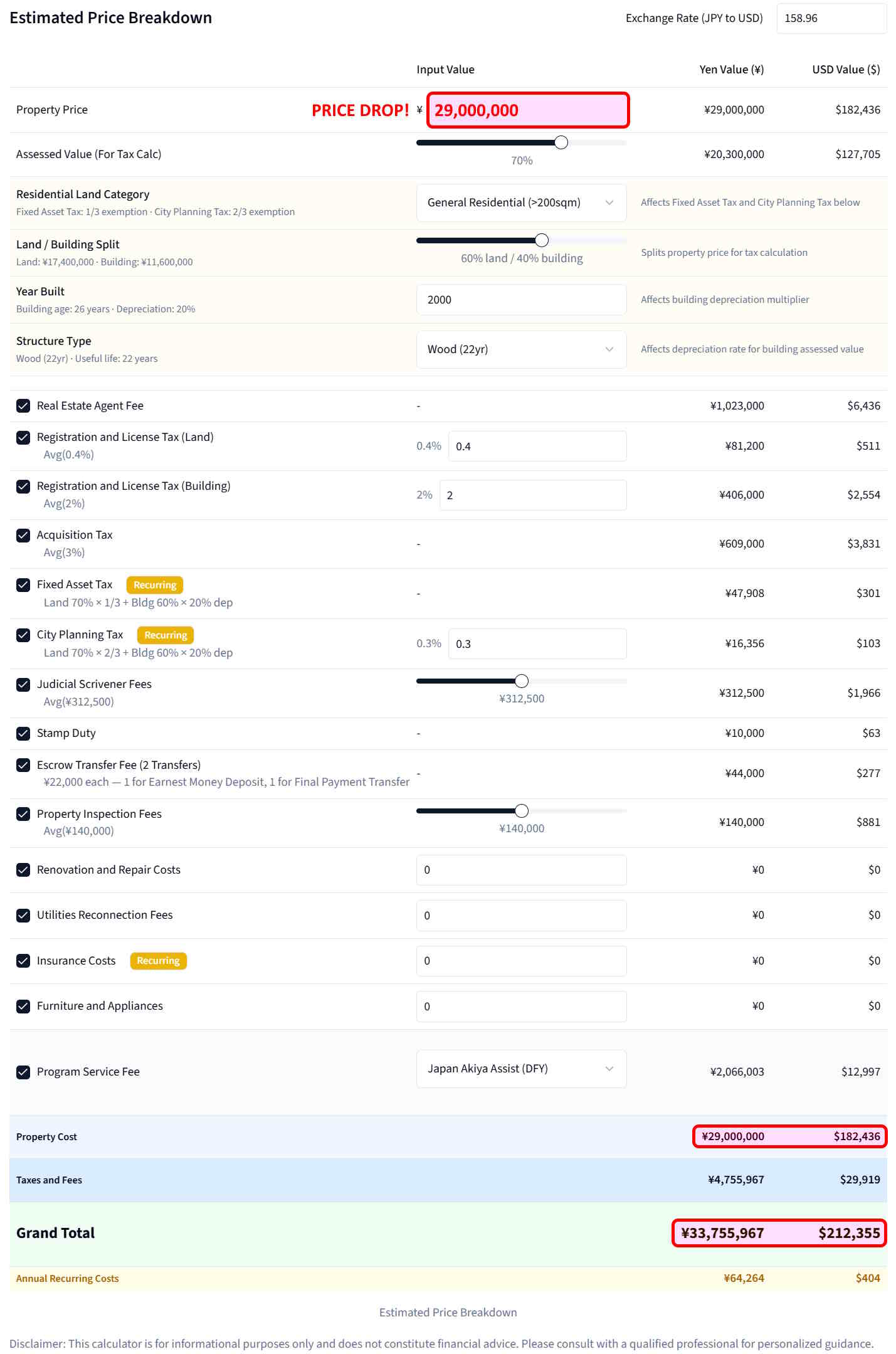Disable the Fixed Asset Tax checkbox
896x1354 pixels.
point(23,584)
